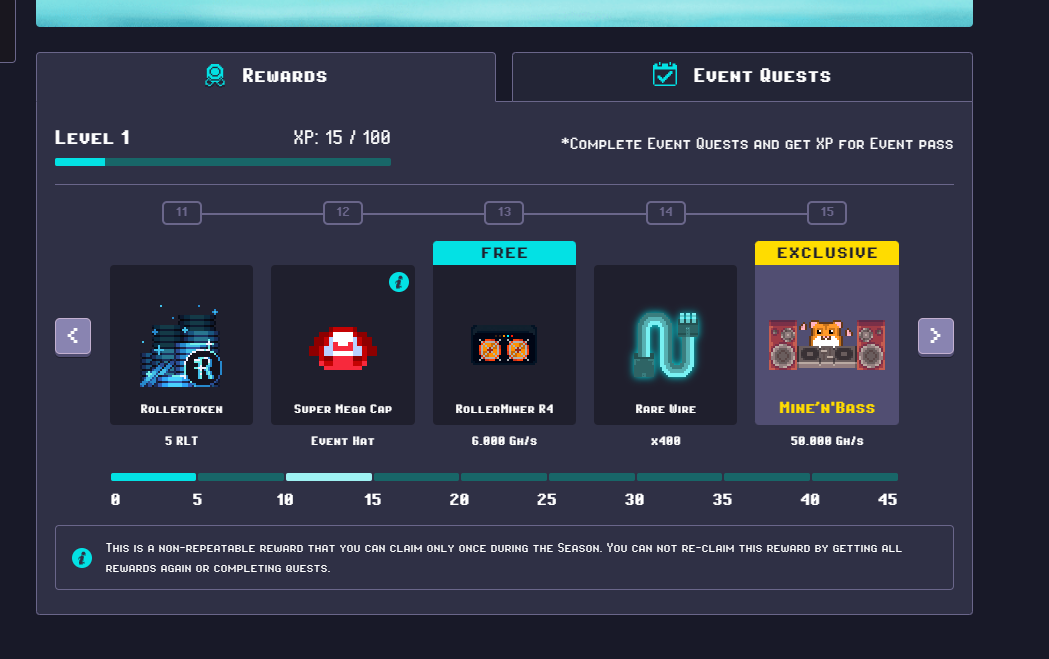The image size is (1049, 659).
Task: Click the info icon on Super Mega Cap
Action: (x=399, y=282)
